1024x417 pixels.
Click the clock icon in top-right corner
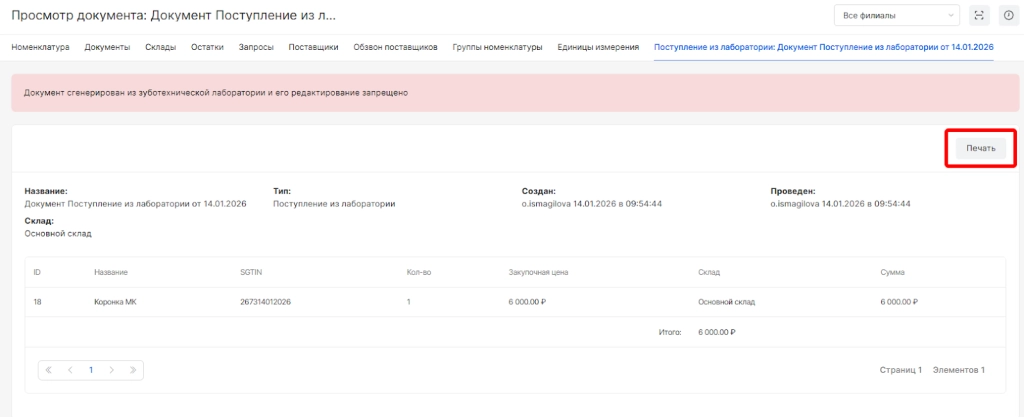tap(1007, 15)
